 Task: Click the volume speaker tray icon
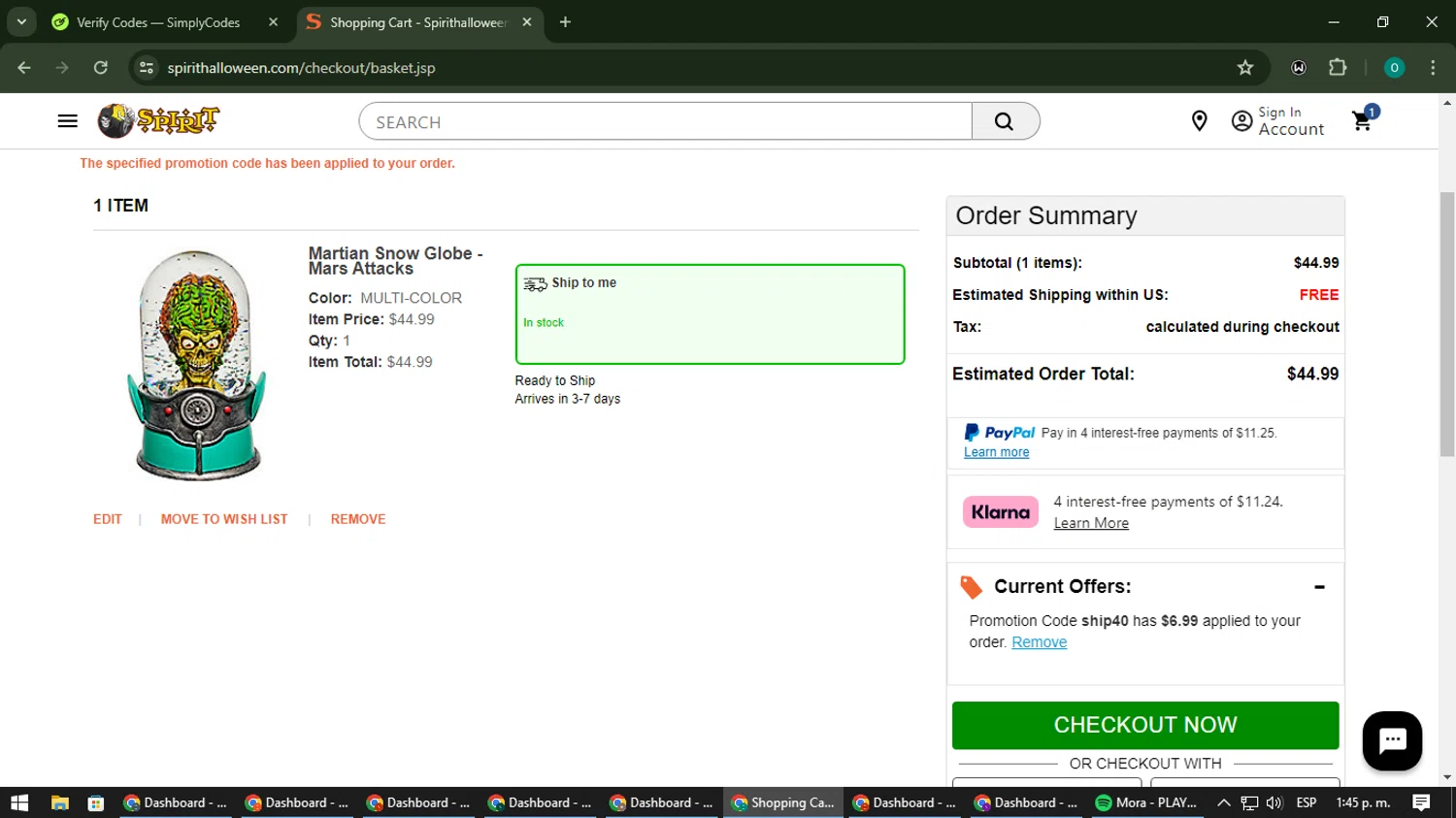(1274, 802)
